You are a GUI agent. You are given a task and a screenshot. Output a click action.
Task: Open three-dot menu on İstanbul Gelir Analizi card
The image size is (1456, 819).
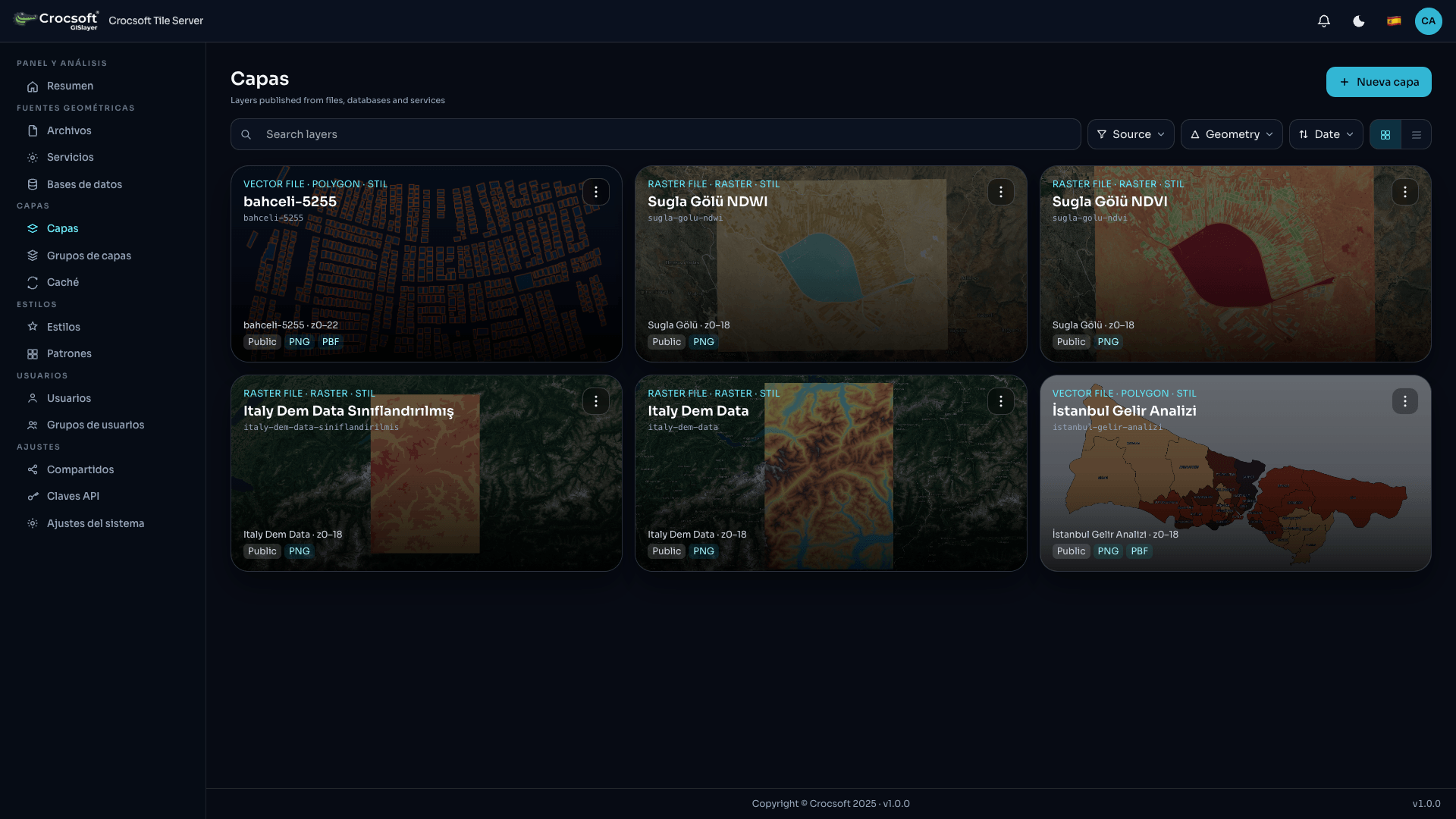[x=1405, y=401]
